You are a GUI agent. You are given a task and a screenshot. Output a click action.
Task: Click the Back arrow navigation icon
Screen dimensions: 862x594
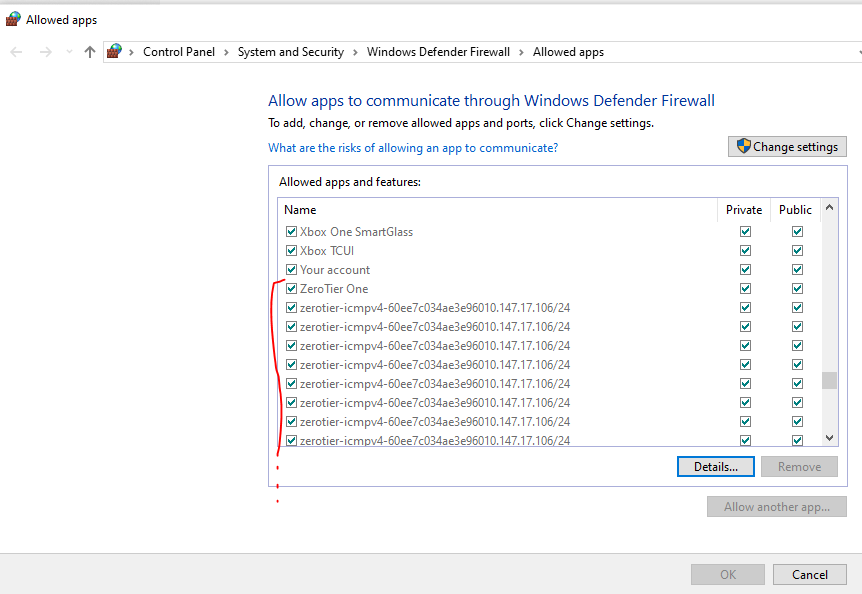(17, 52)
